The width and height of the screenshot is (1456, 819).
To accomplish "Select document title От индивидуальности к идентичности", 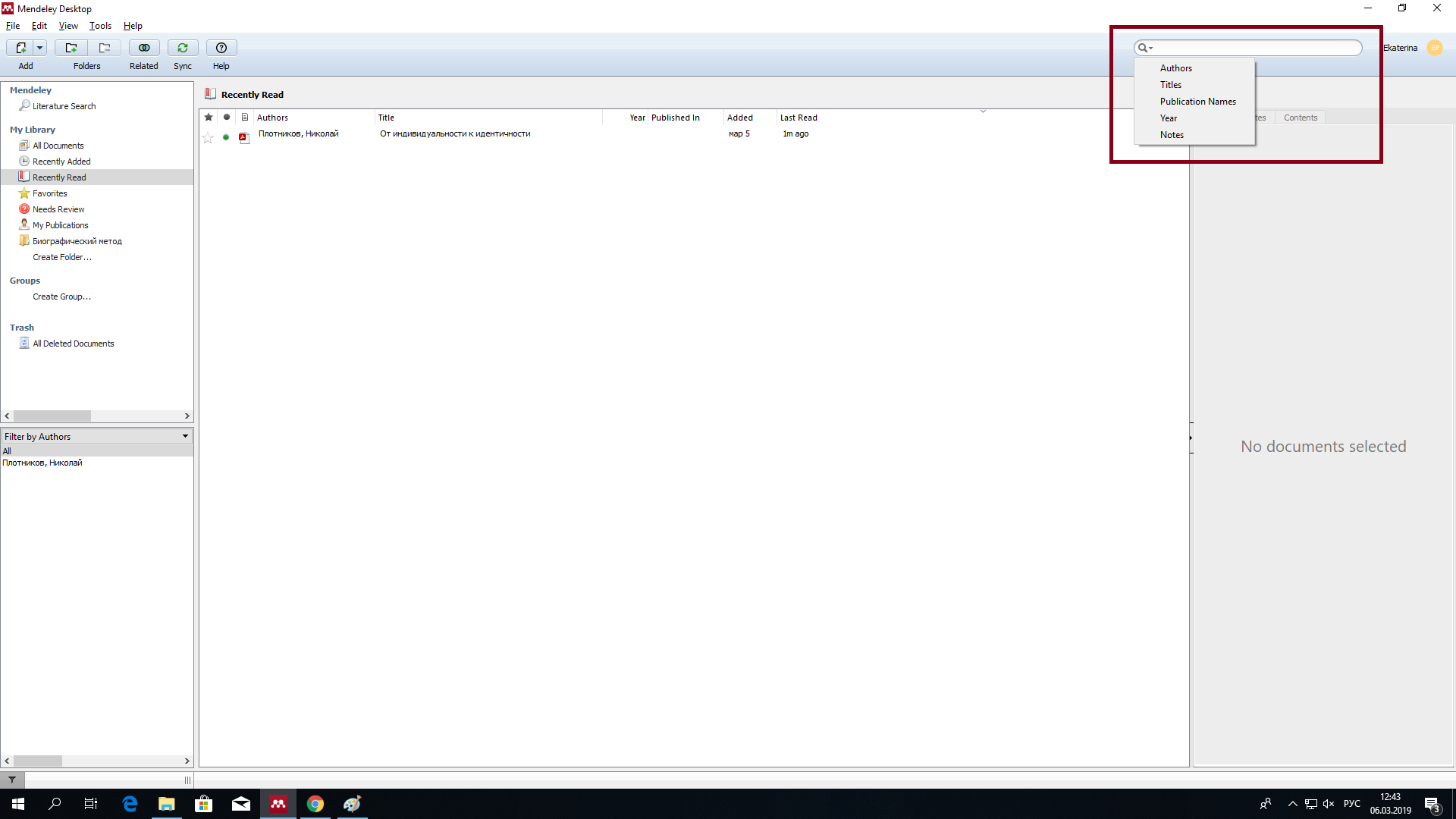I will (455, 134).
